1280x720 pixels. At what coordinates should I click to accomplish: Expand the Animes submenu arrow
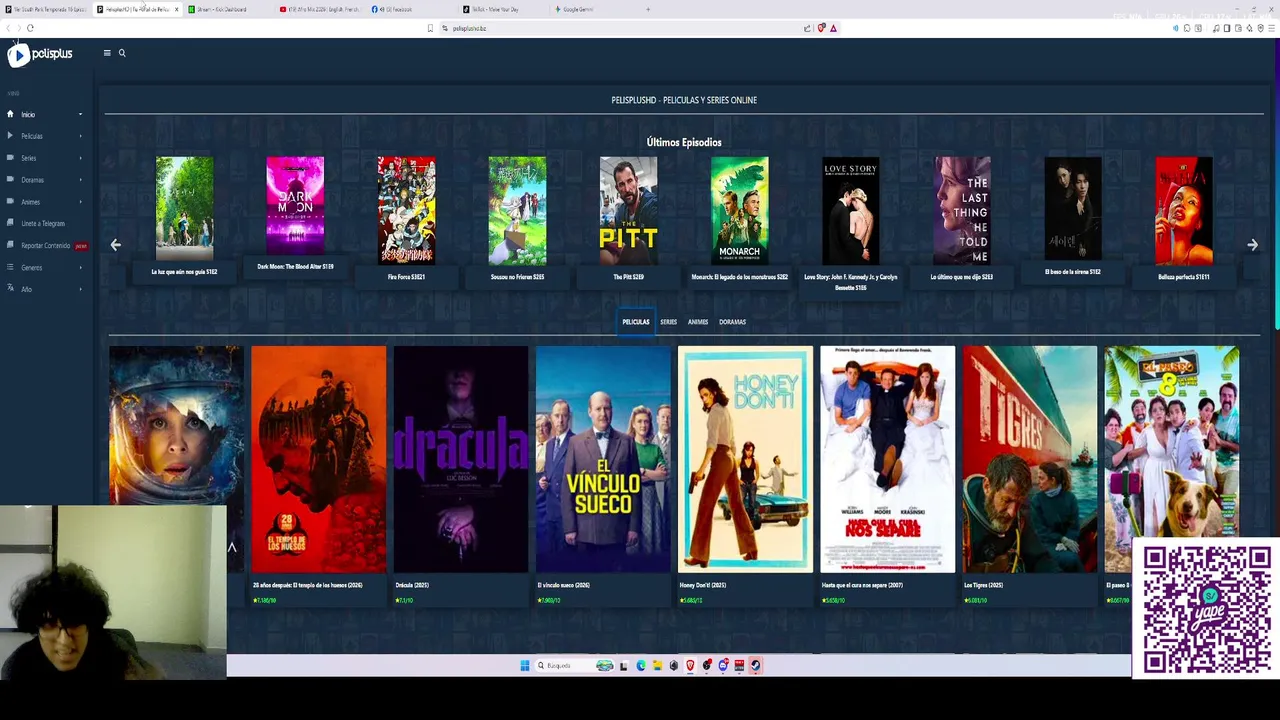click(x=80, y=202)
